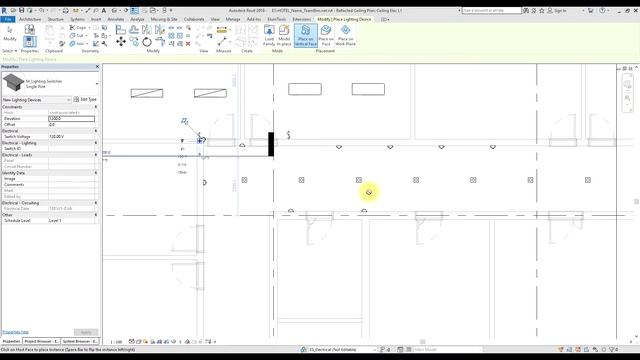640x360 pixels.
Task: Open the Manage ribbon tab
Action: pos(233,19)
